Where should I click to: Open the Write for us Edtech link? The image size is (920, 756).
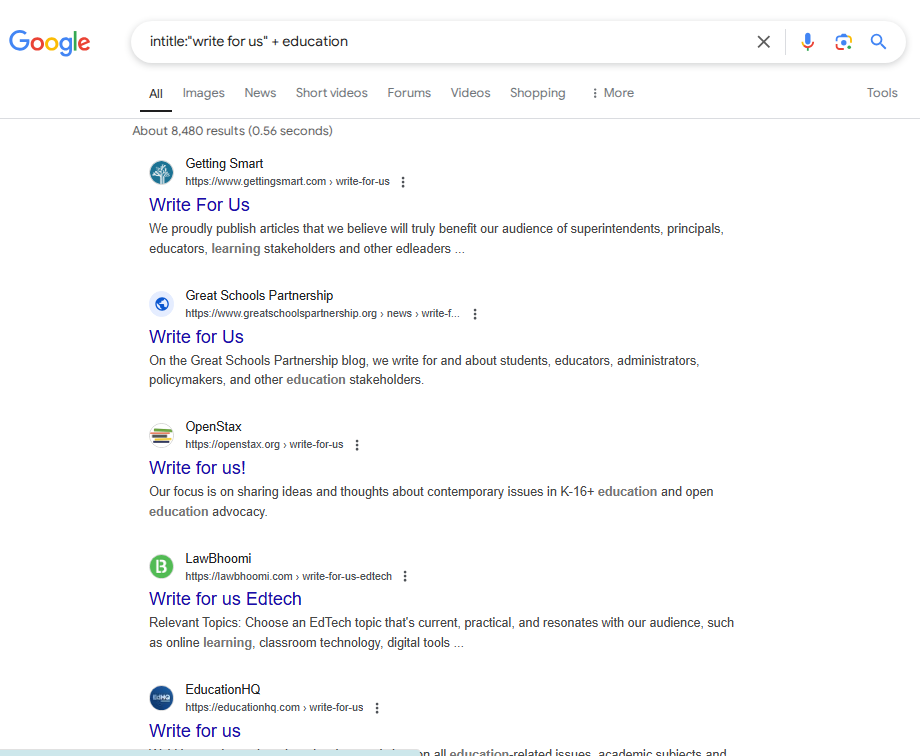[225, 599]
